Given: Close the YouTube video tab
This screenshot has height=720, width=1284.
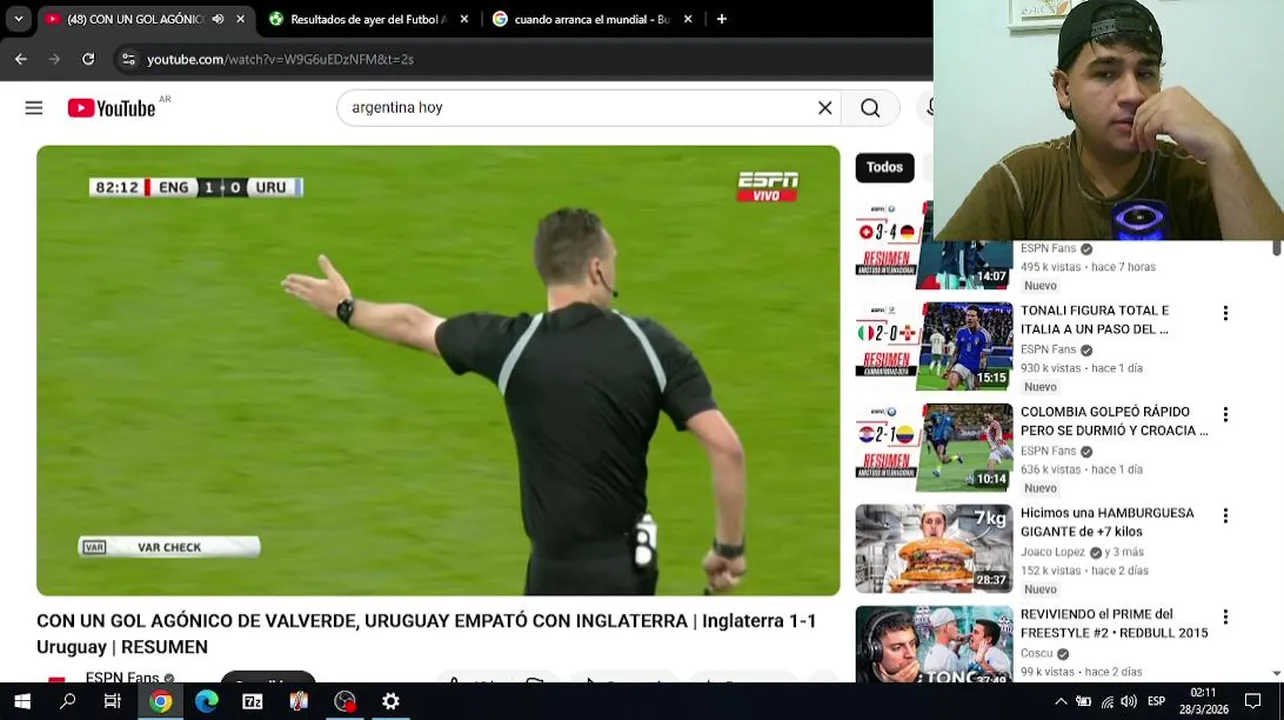Looking at the screenshot, I should point(240,19).
